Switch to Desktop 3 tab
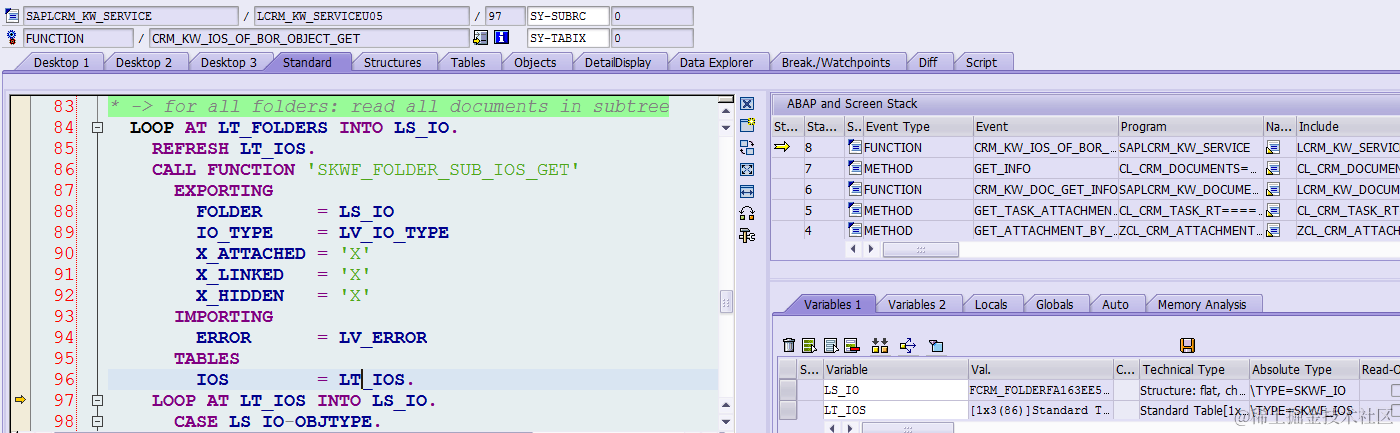 click(229, 62)
